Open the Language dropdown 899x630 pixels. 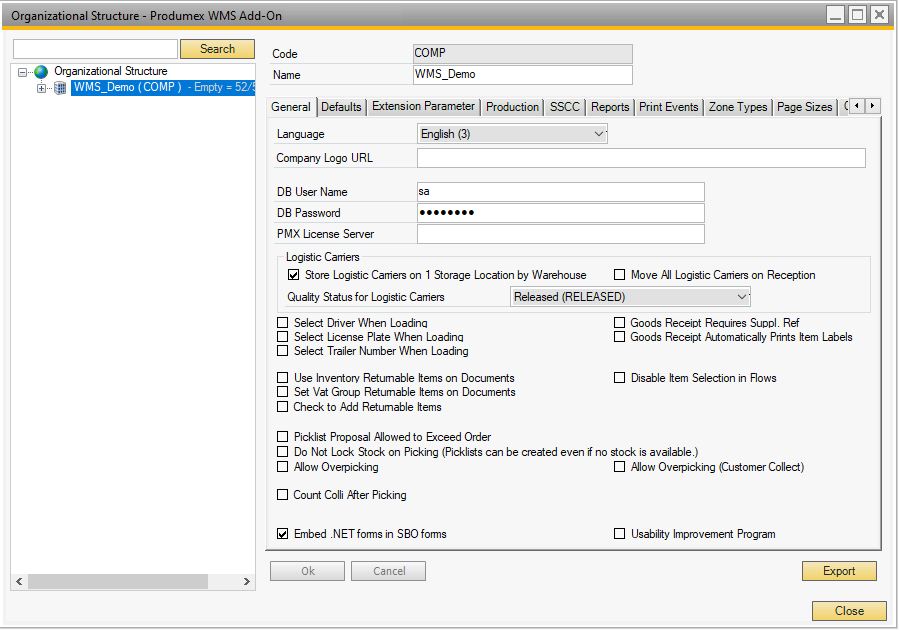(599, 134)
